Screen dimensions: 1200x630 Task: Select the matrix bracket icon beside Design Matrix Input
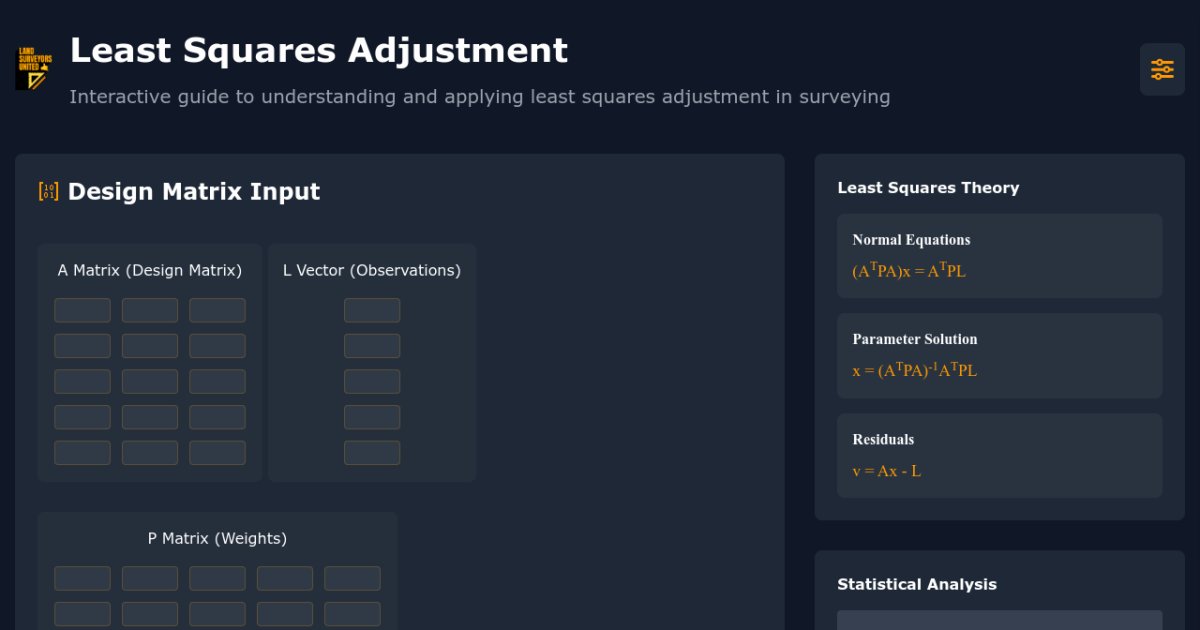[x=47, y=191]
